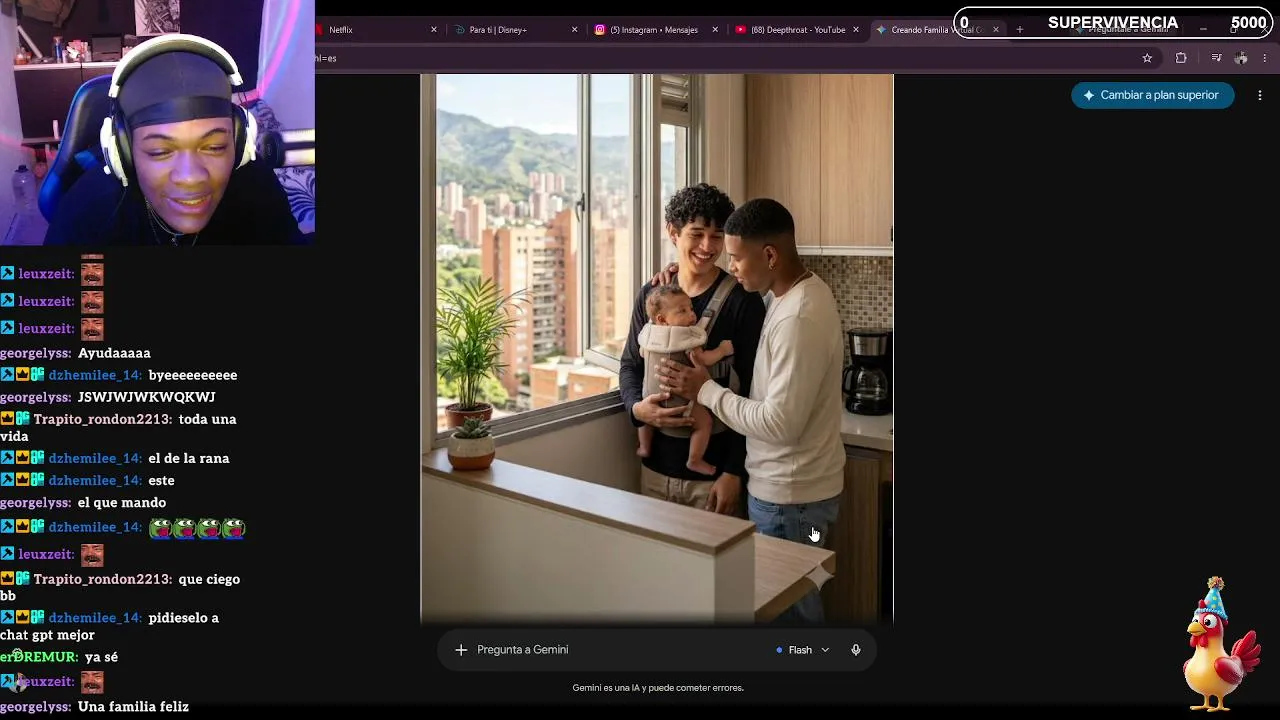Open the Chrome three-dot menu

click(1265, 58)
